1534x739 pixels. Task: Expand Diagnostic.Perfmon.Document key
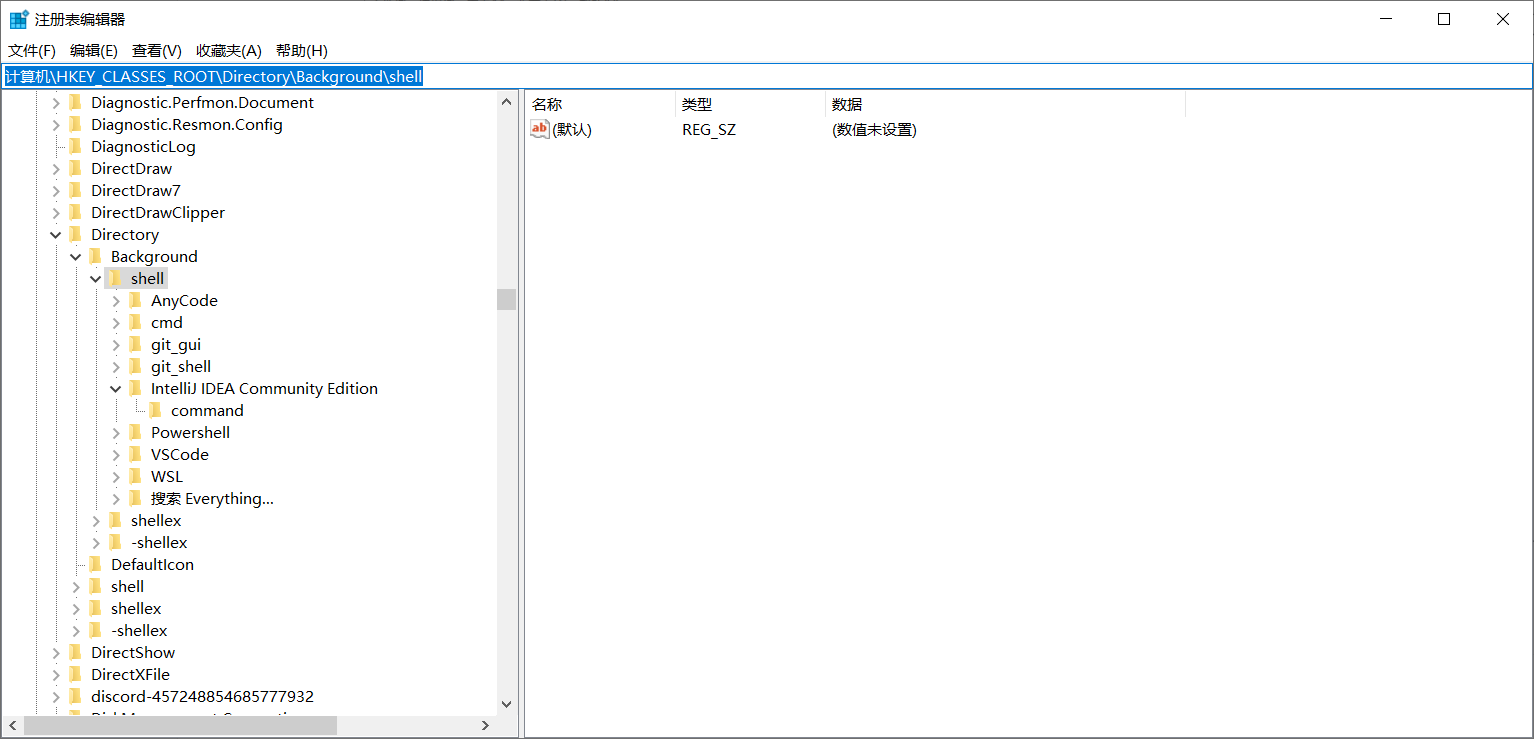point(56,103)
